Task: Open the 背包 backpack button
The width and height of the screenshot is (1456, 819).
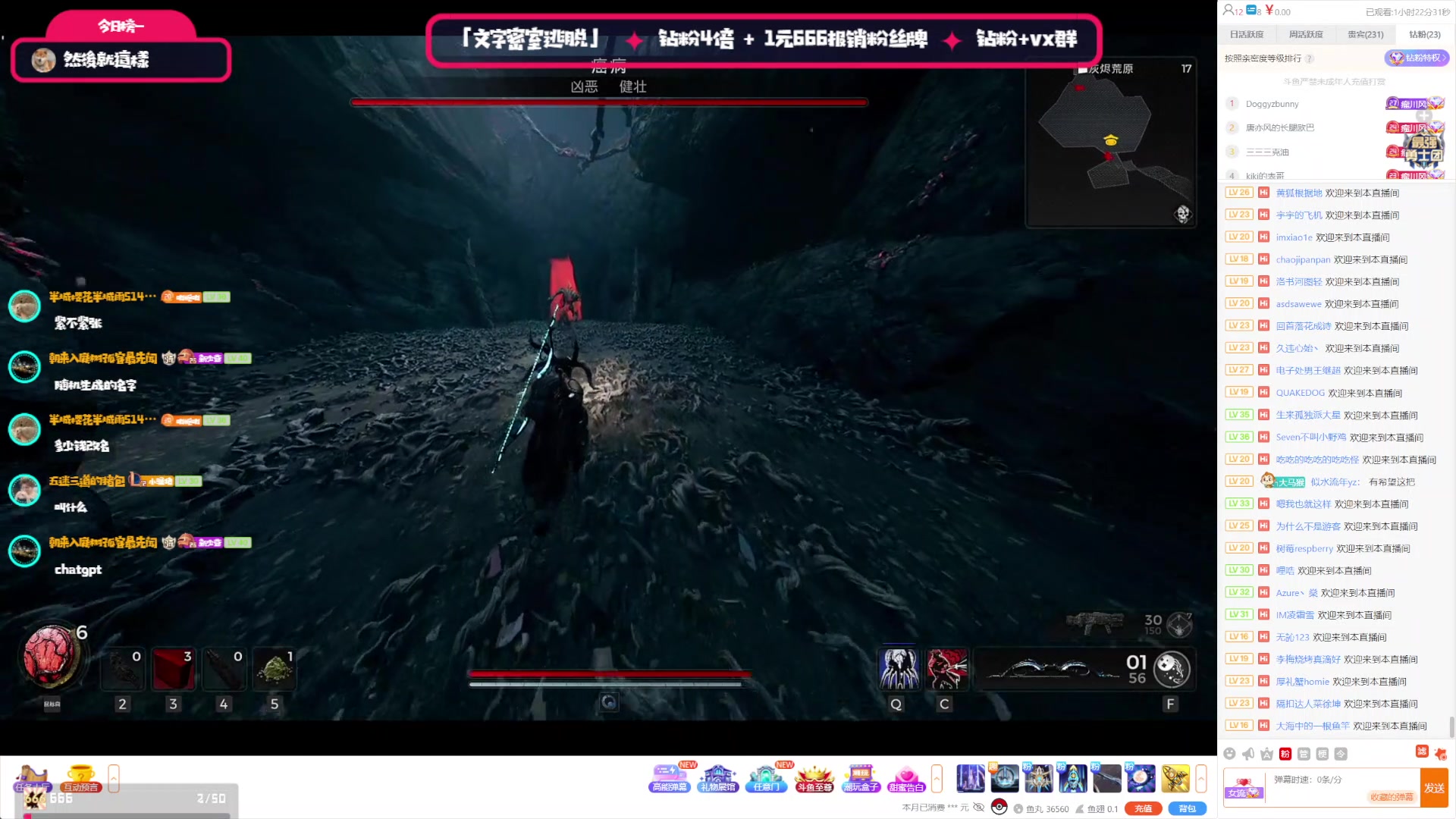Action: [x=1188, y=808]
